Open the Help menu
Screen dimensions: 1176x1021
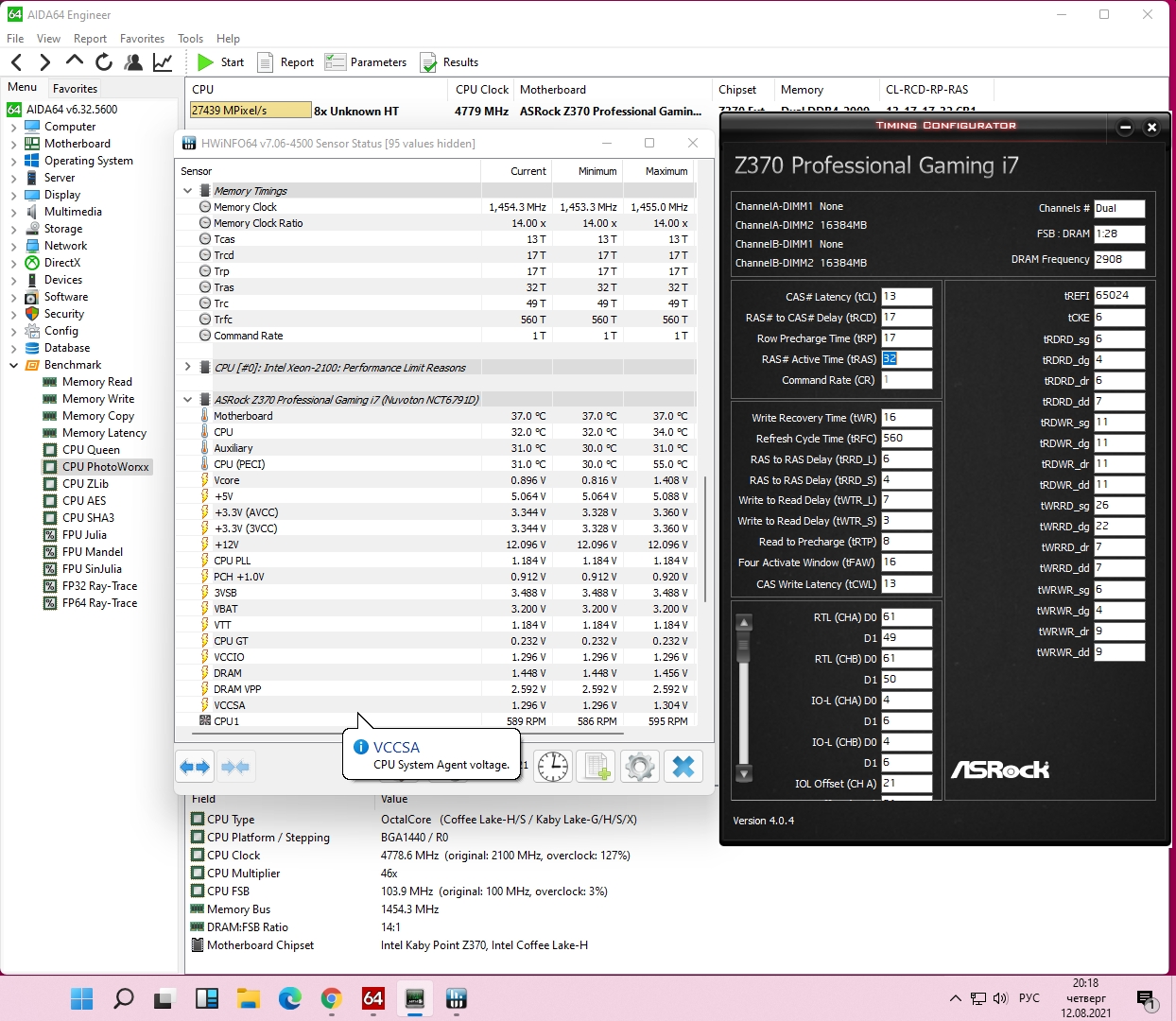click(228, 39)
